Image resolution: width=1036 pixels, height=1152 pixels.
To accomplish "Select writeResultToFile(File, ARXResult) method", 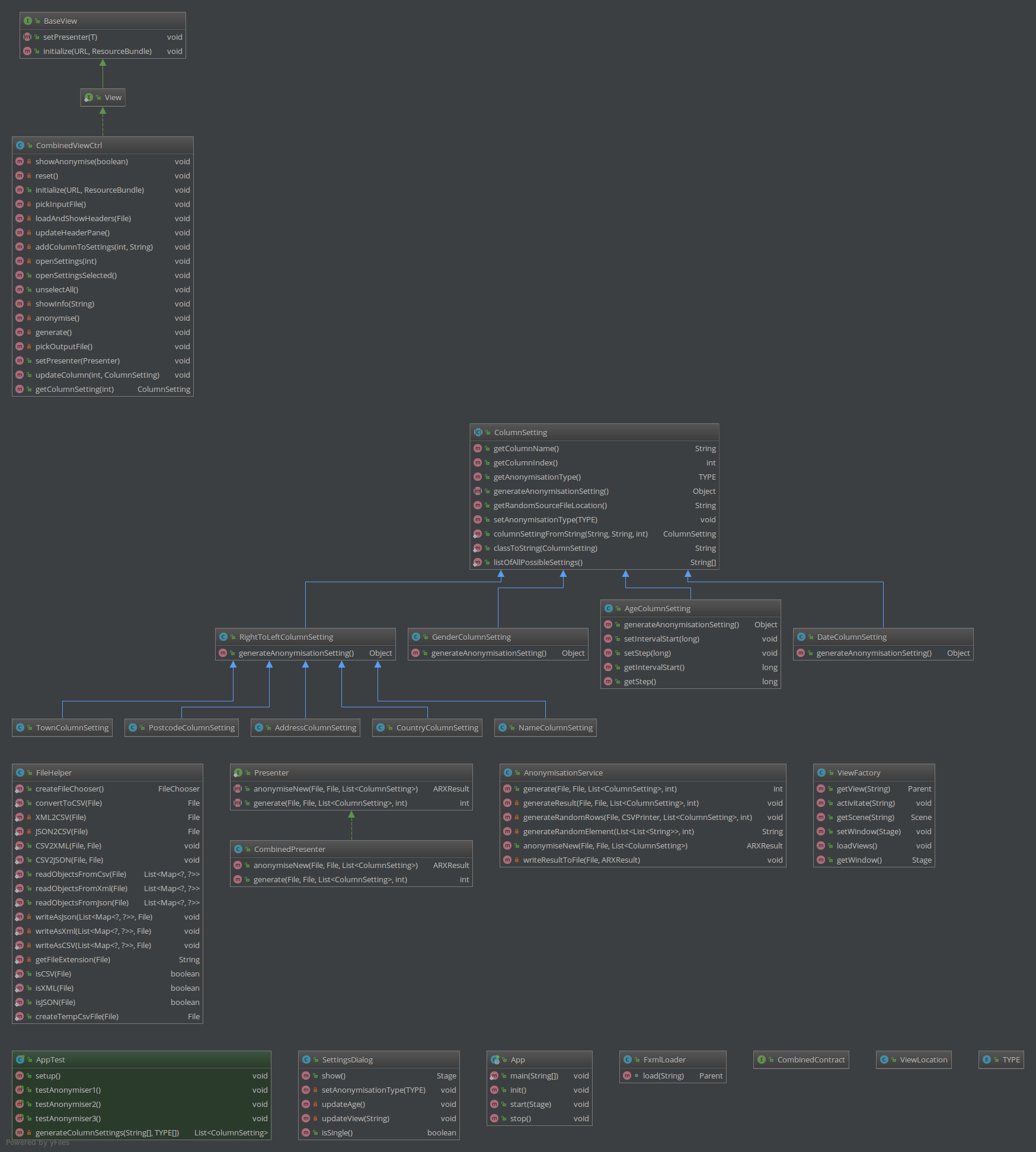I will coord(642,860).
